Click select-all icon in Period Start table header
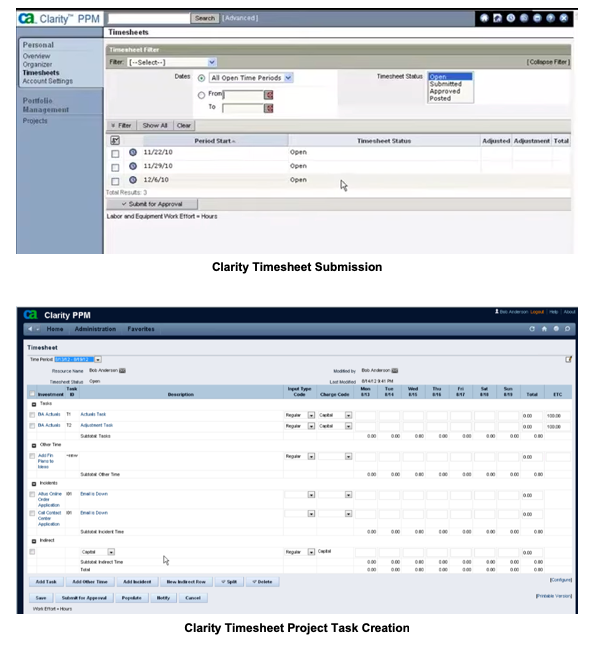Viewport: 600px width, 646px height. coord(115,140)
